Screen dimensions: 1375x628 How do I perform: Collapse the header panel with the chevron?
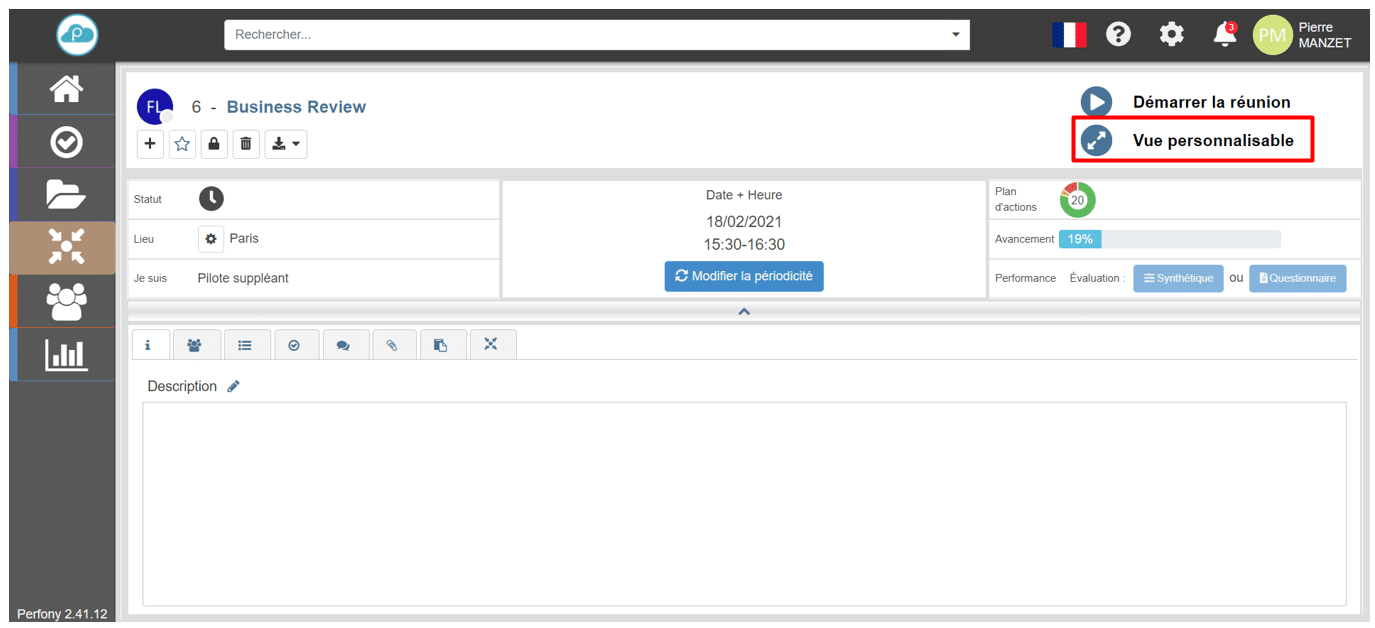pos(743,312)
